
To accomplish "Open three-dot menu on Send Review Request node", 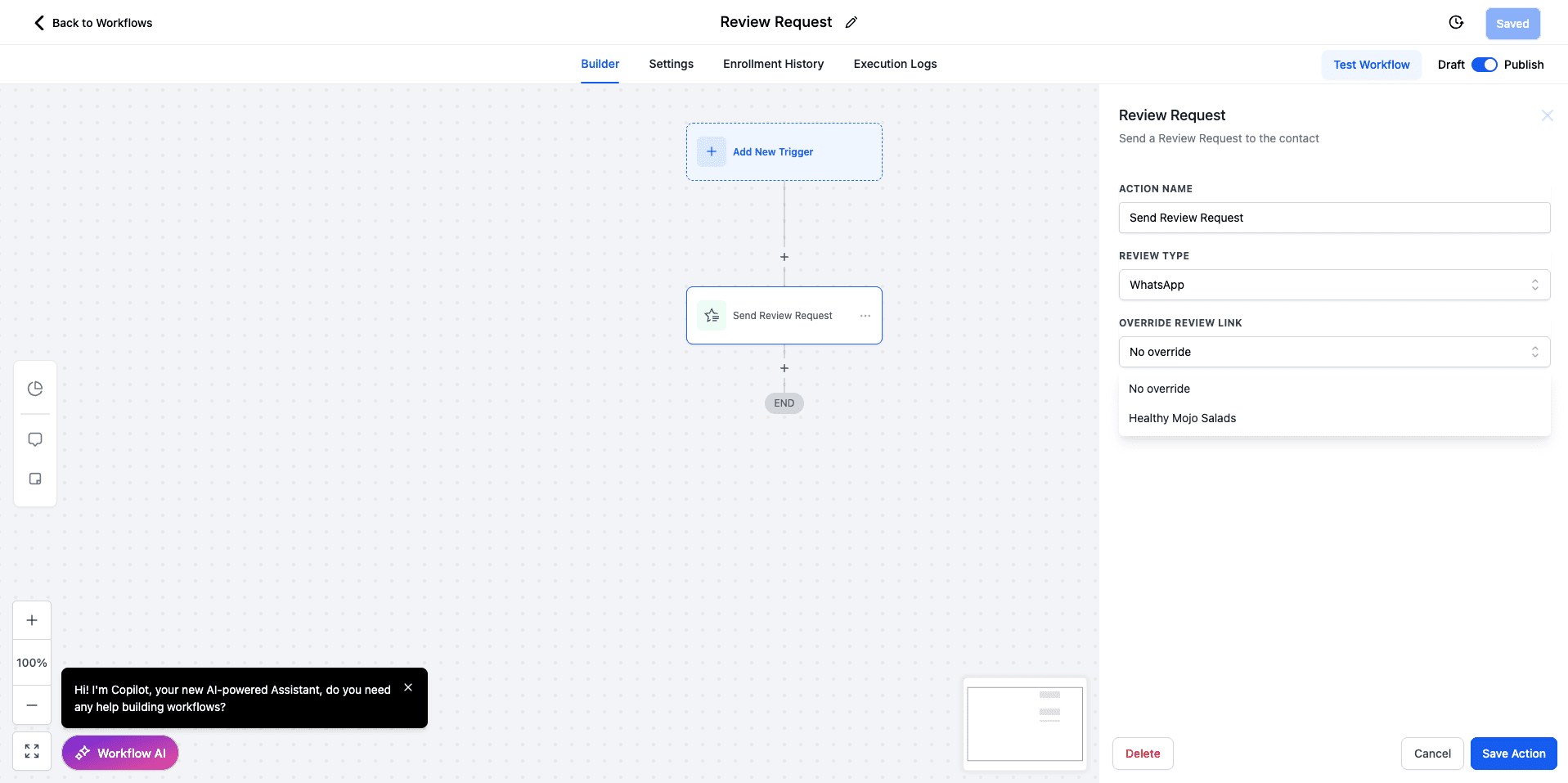I will click(x=865, y=316).
